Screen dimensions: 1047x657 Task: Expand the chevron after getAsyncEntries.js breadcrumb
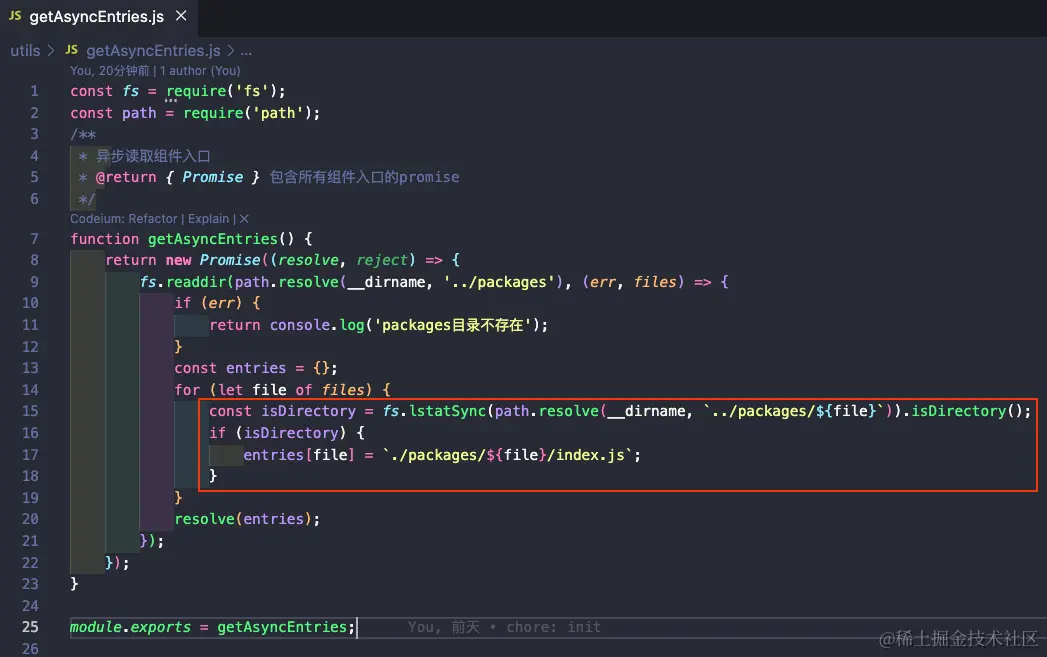(230, 51)
